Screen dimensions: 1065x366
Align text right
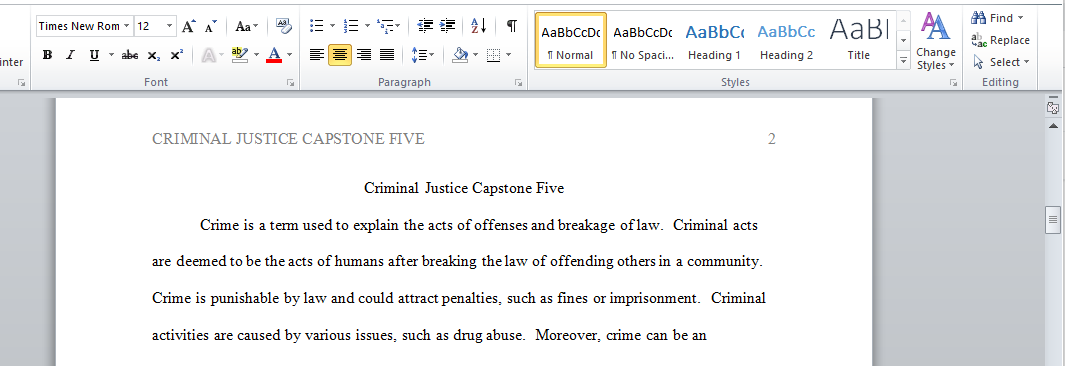(364, 55)
